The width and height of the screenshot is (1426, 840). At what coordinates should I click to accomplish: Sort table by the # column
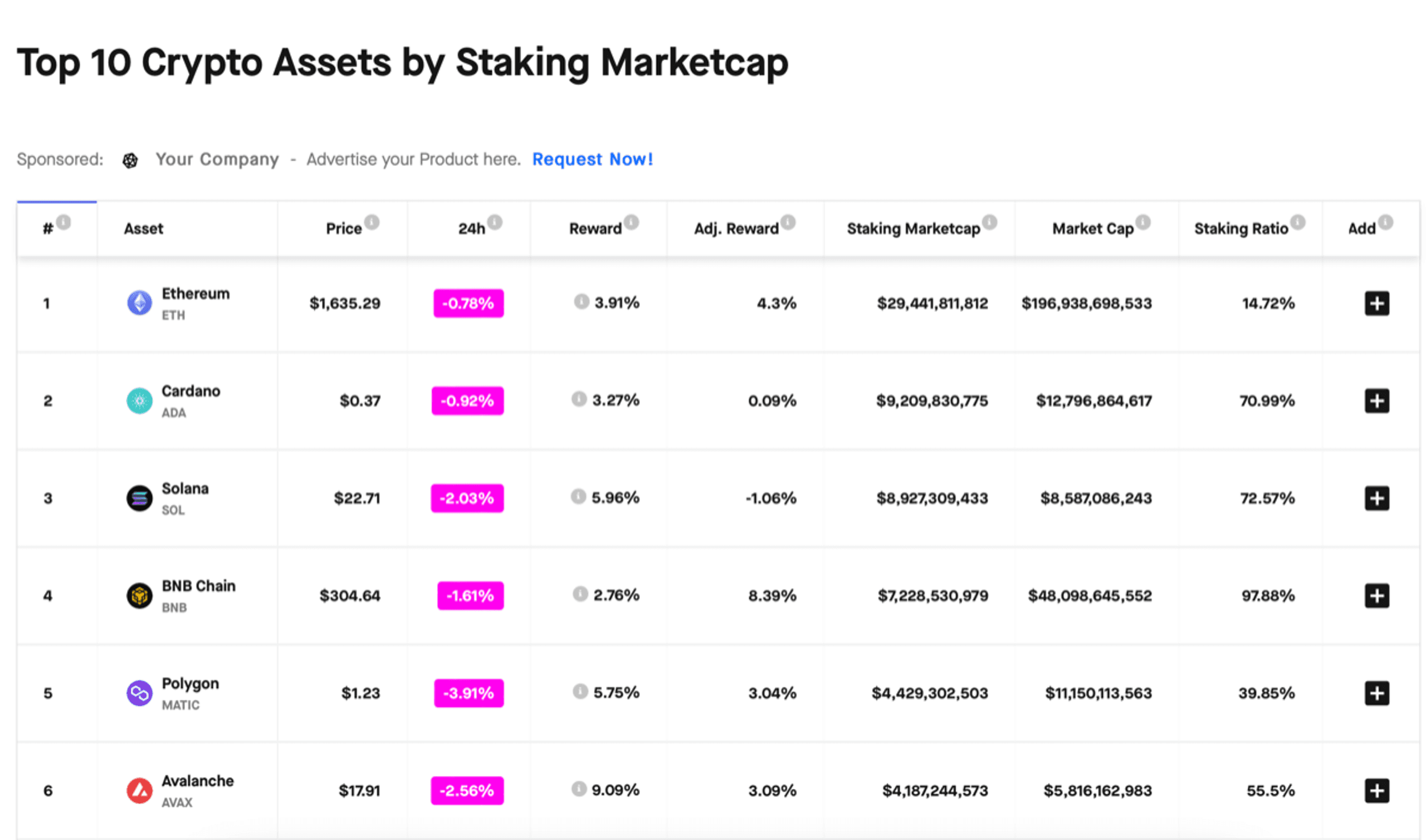[48, 229]
